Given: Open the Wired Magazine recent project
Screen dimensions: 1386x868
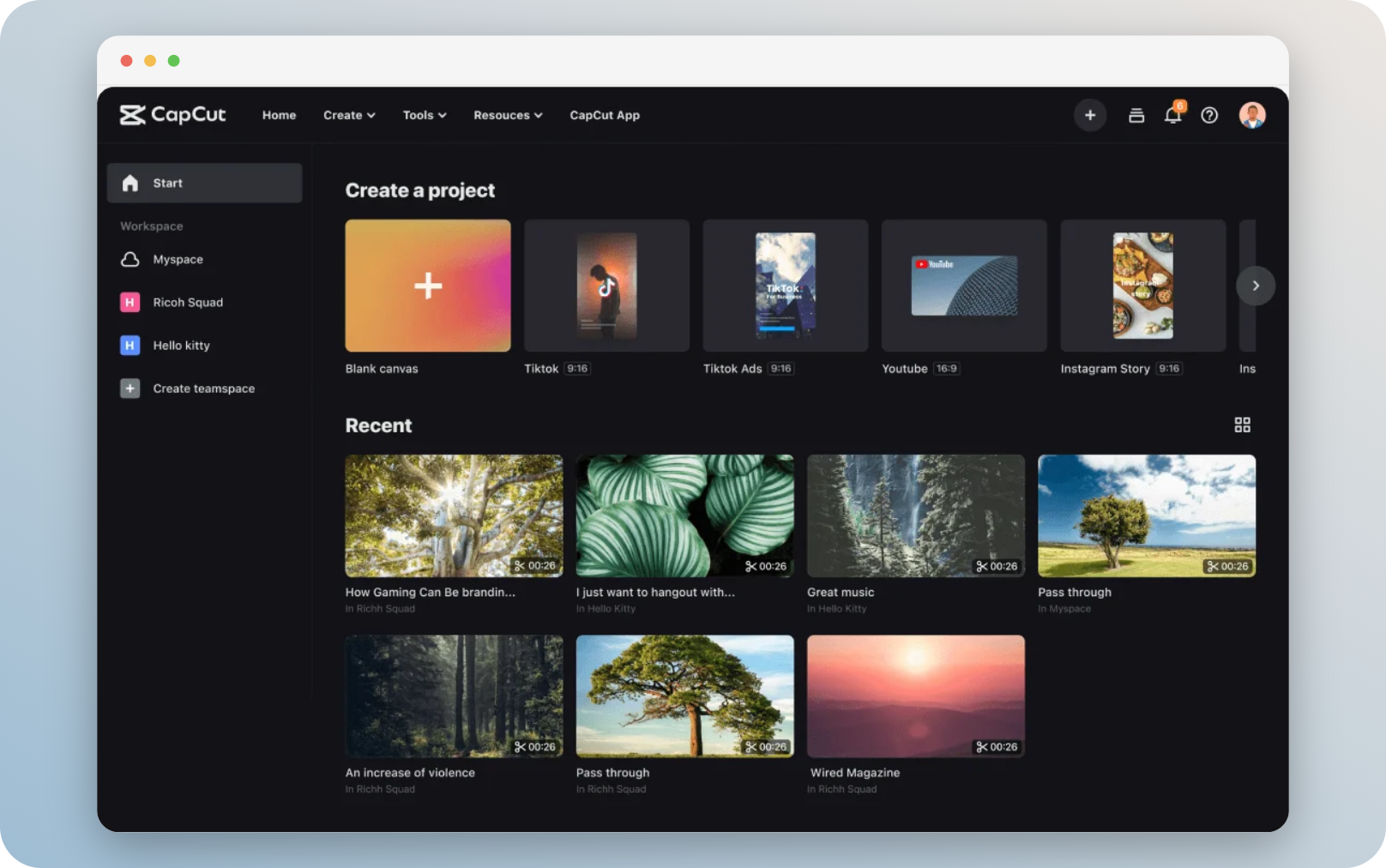Looking at the screenshot, I should [x=915, y=696].
